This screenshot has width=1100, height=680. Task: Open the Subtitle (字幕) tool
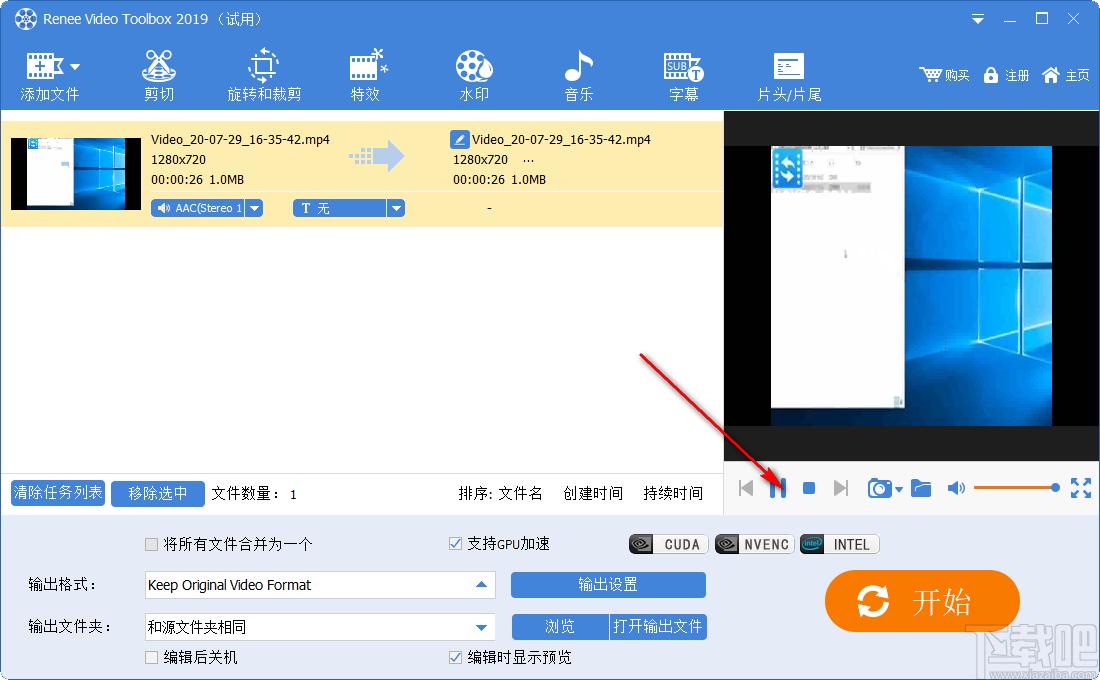tap(683, 76)
